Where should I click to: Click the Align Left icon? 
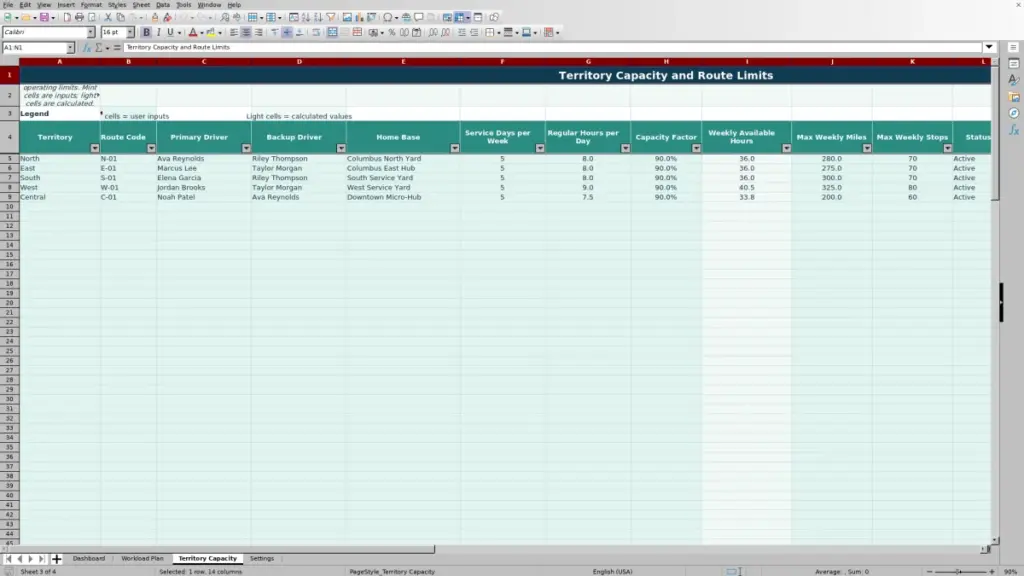tap(234, 32)
